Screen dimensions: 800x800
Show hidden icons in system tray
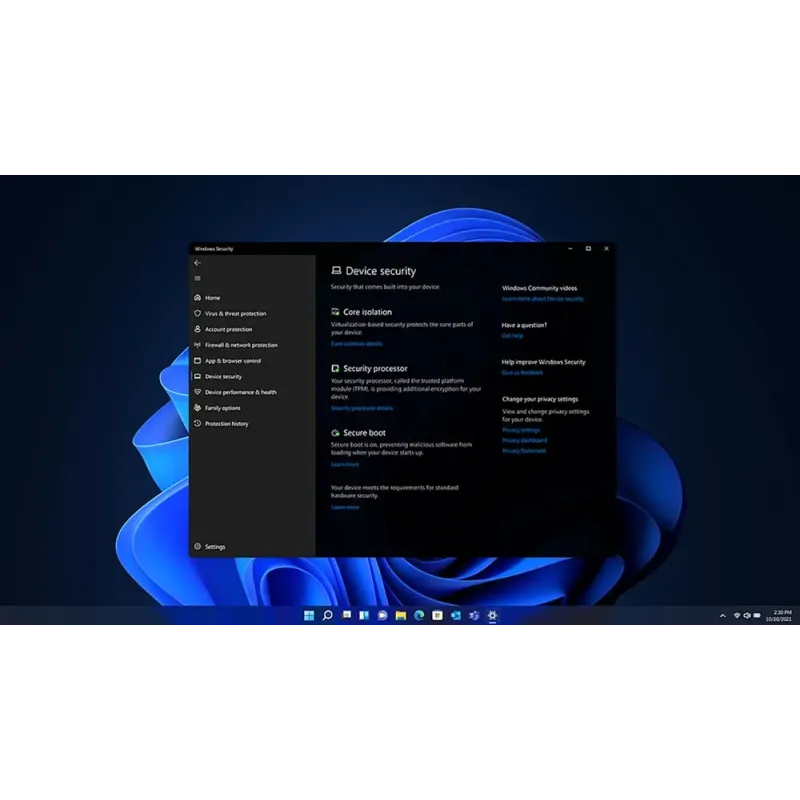722,616
